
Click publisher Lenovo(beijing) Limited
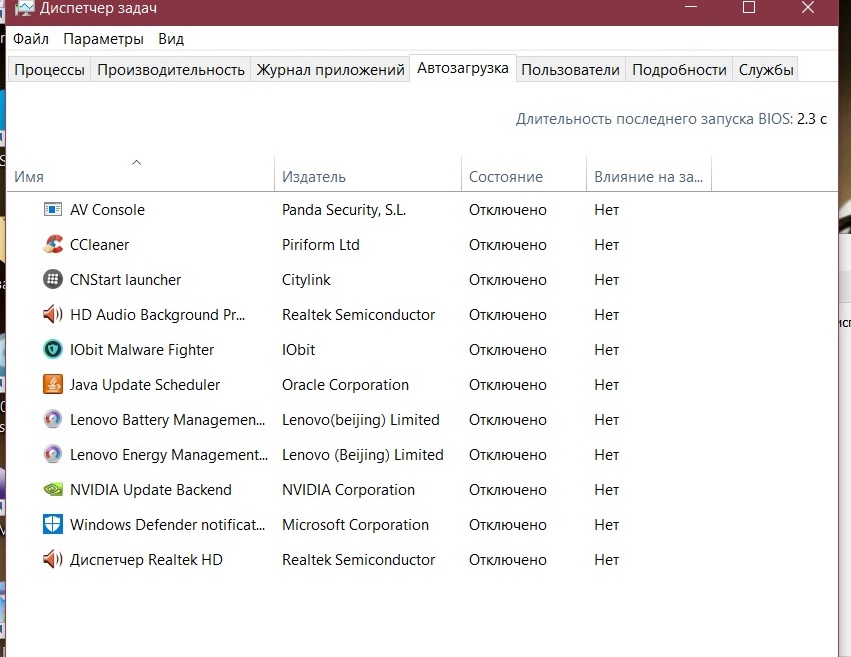click(x=361, y=420)
